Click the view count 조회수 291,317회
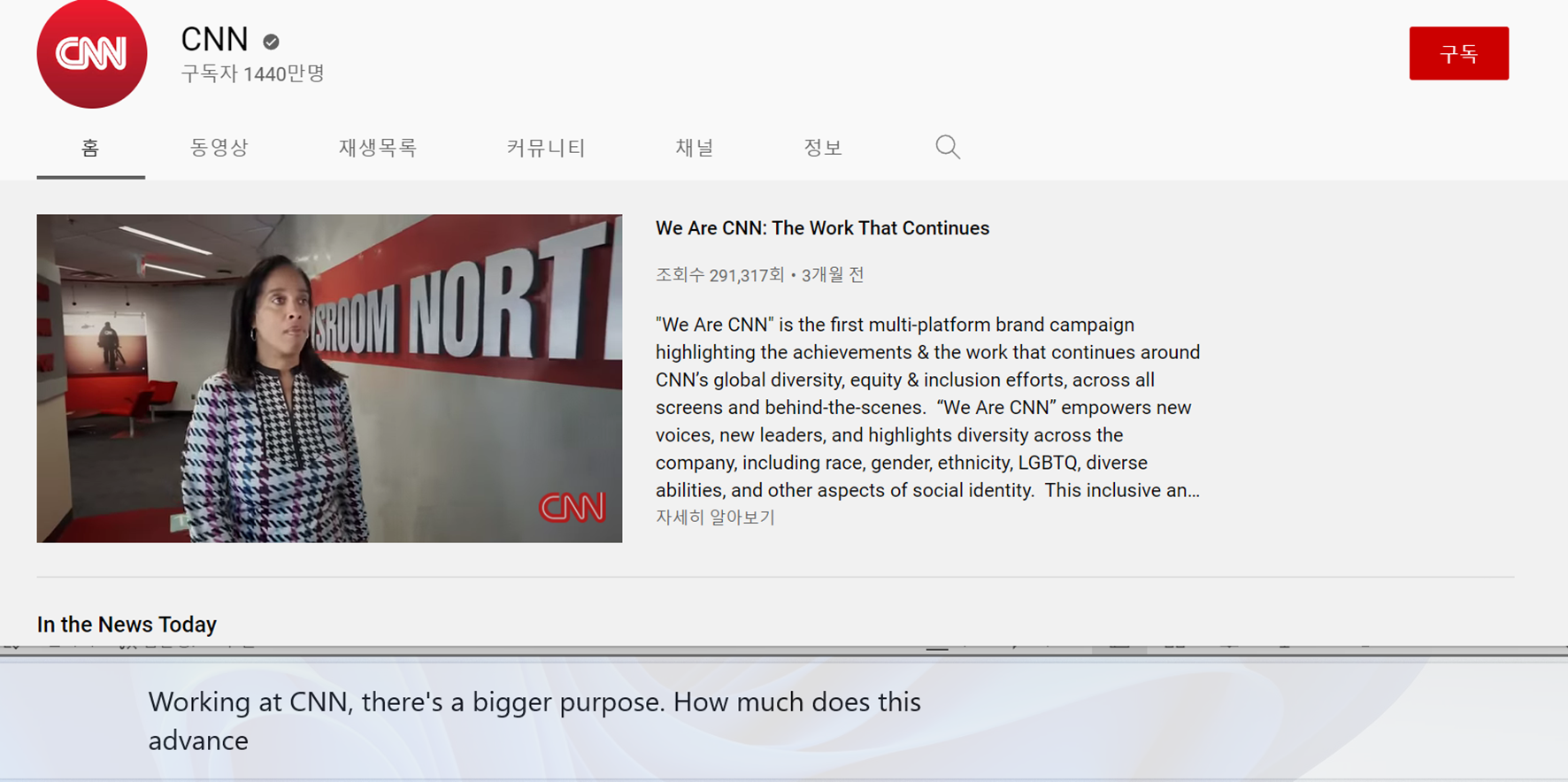1568x782 pixels. pos(719,275)
